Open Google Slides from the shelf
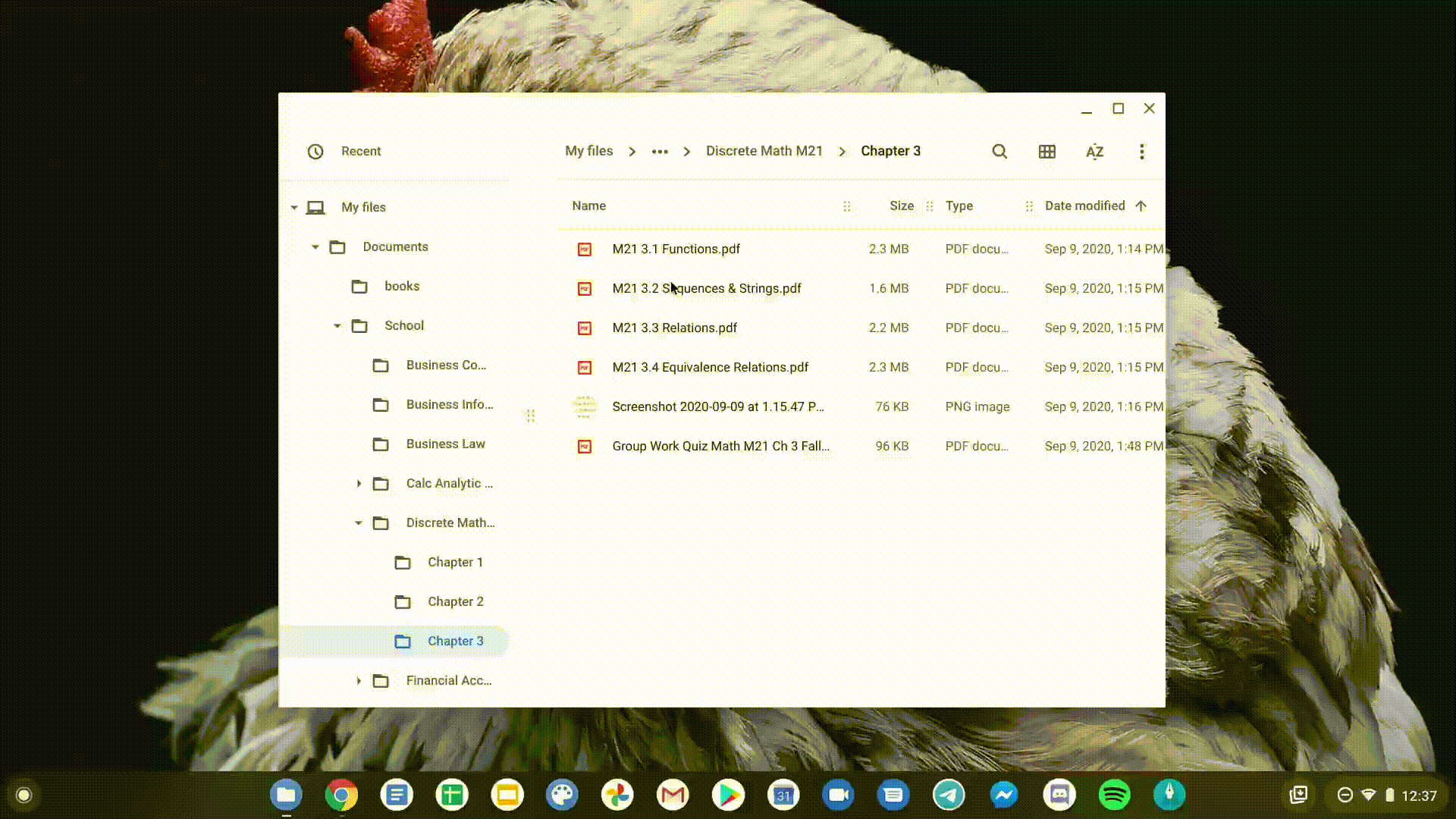Viewport: 1456px width, 819px height. tap(507, 795)
